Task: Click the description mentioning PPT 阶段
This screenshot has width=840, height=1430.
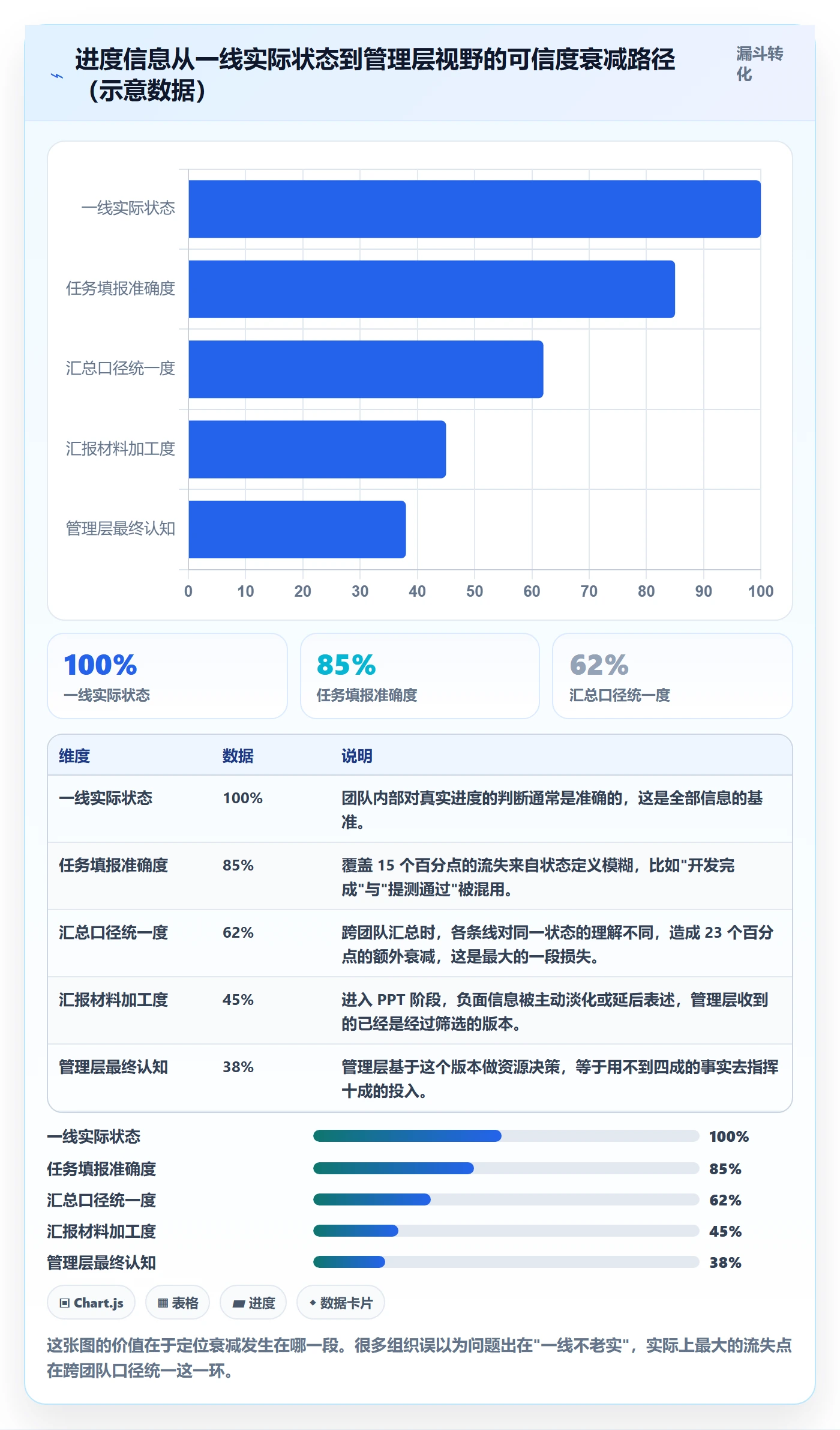Action: pyautogui.click(x=555, y=1012)
